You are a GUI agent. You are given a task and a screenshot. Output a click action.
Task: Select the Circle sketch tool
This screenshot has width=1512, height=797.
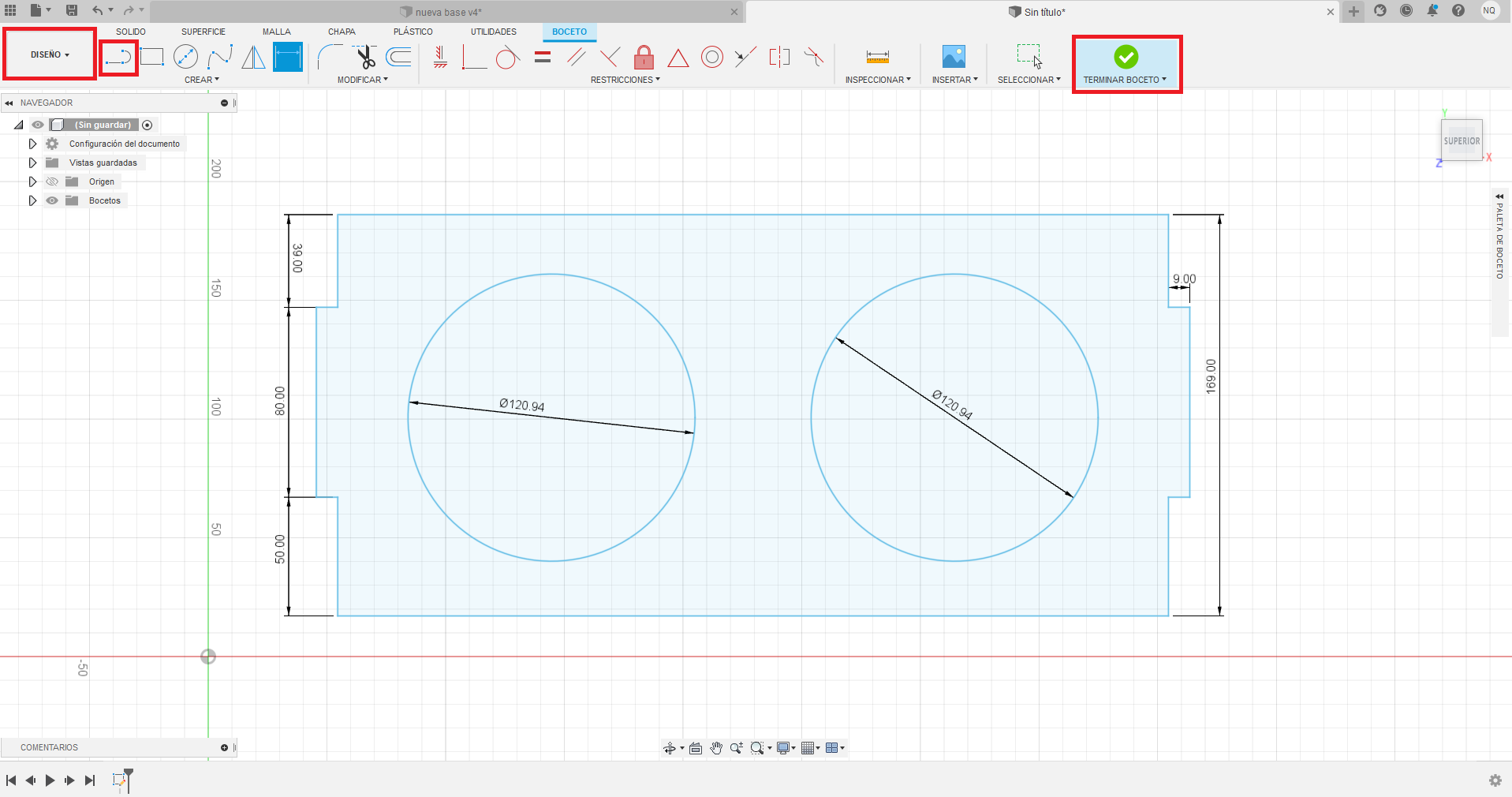coord(185,57)
